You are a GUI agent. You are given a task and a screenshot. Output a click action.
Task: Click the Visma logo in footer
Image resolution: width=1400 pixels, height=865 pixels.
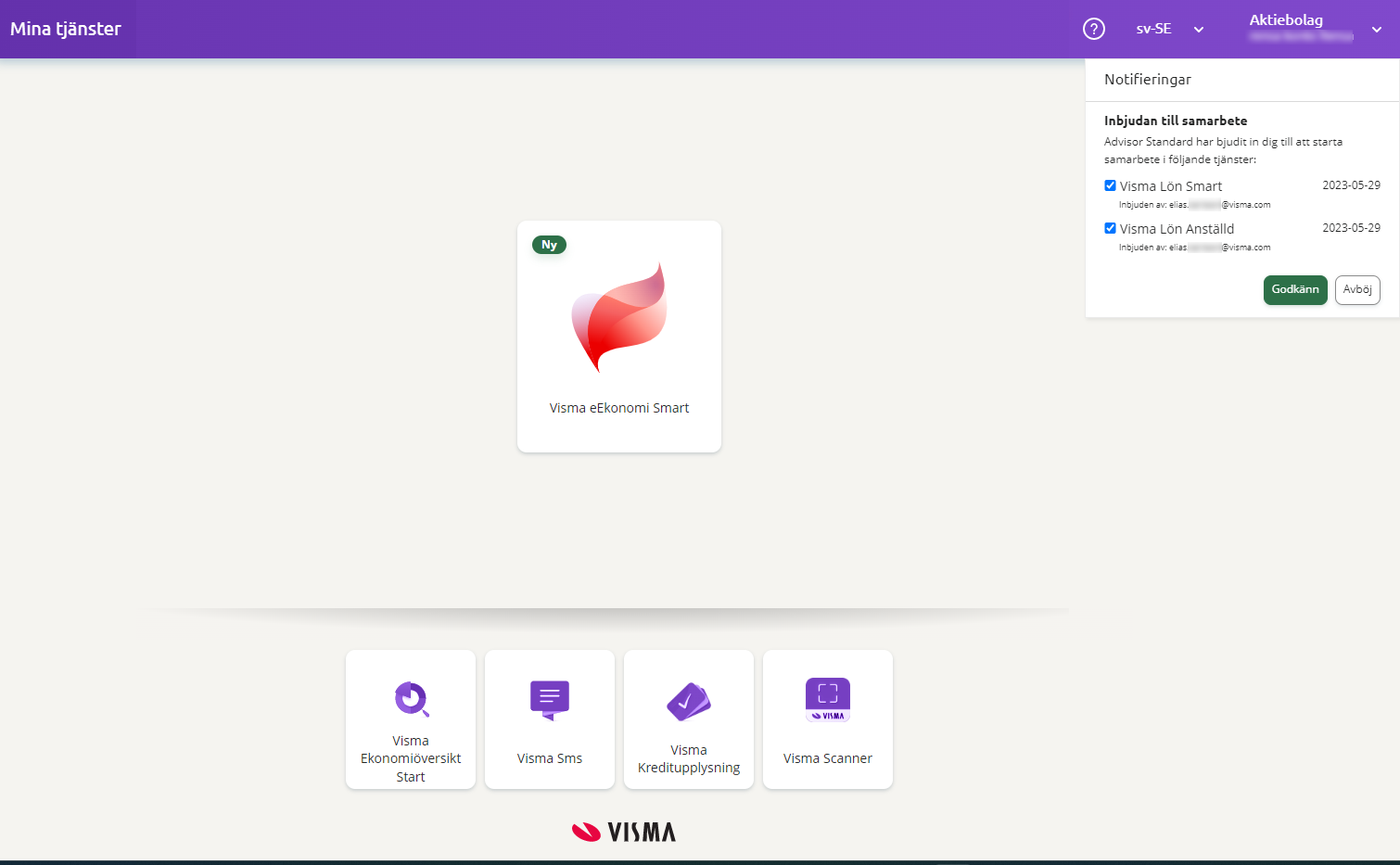624,832
